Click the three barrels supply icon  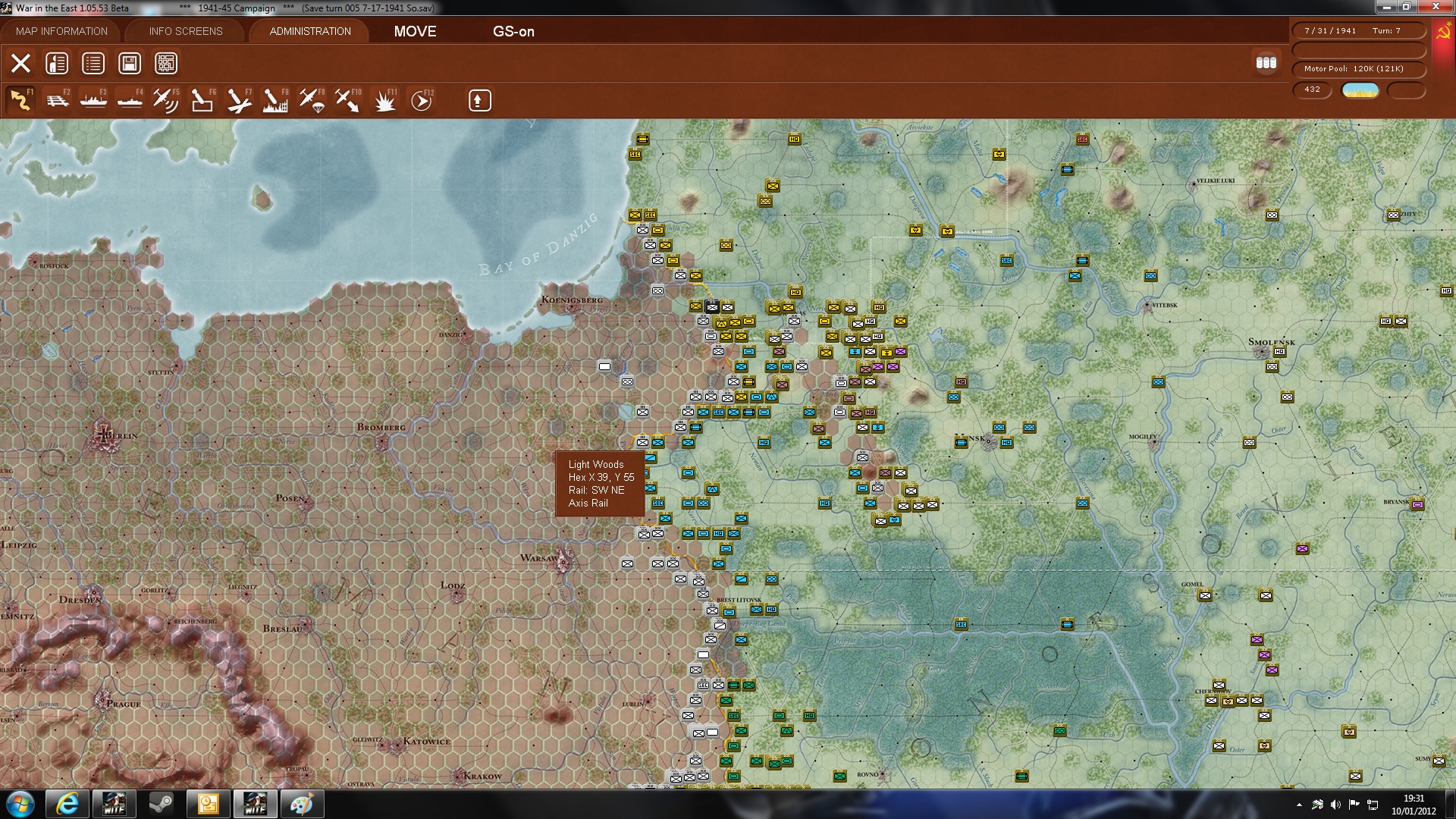pos(1266,63)
